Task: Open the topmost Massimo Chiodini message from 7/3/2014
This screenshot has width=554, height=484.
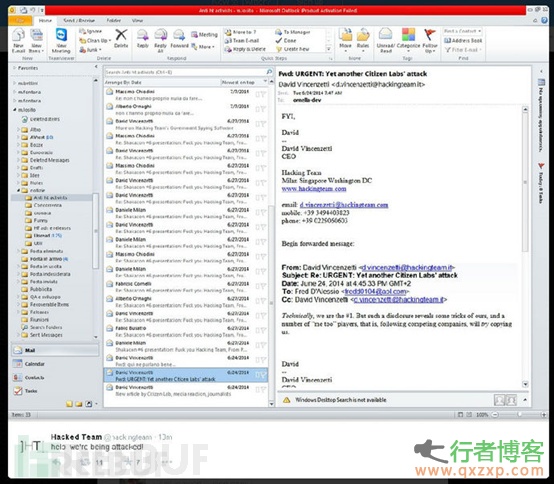Action: click(185, 95)
